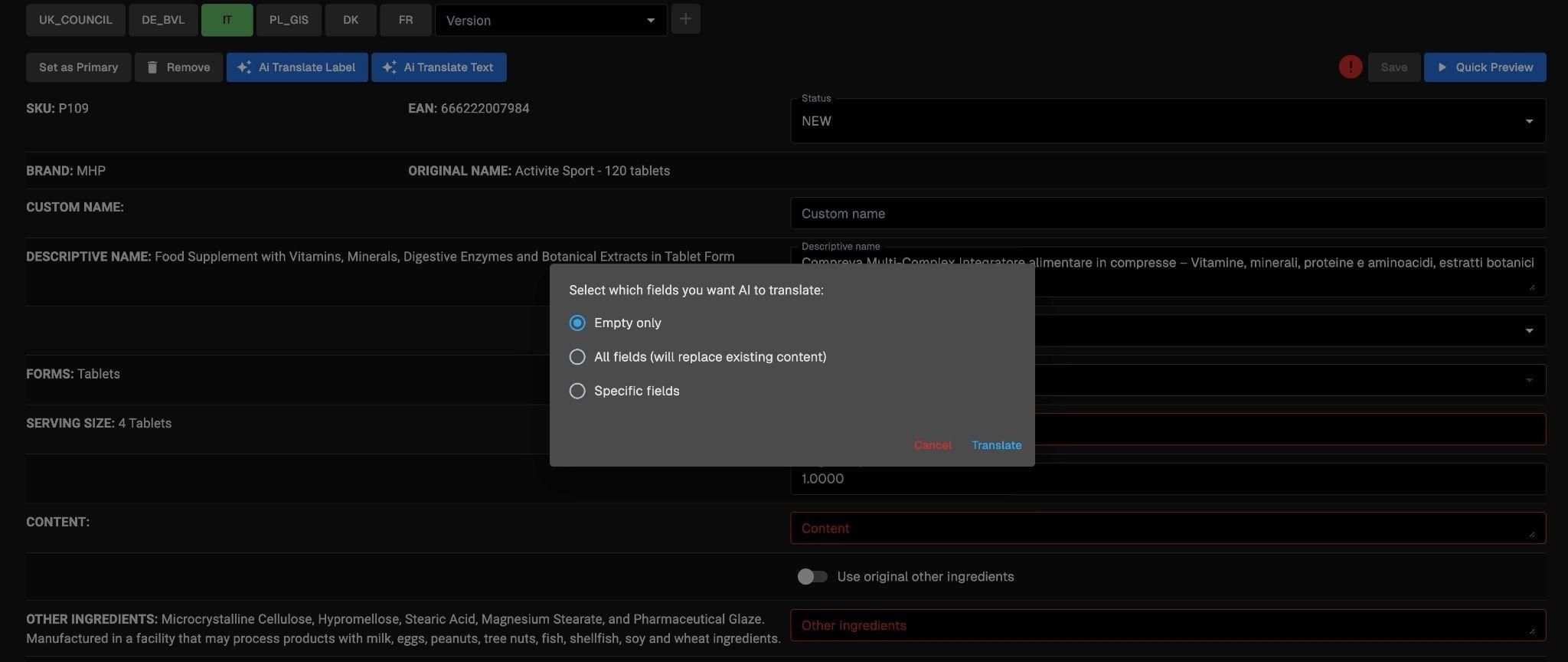Click Translate in the dialog
1568x662 pixels.
coord(996,445)
